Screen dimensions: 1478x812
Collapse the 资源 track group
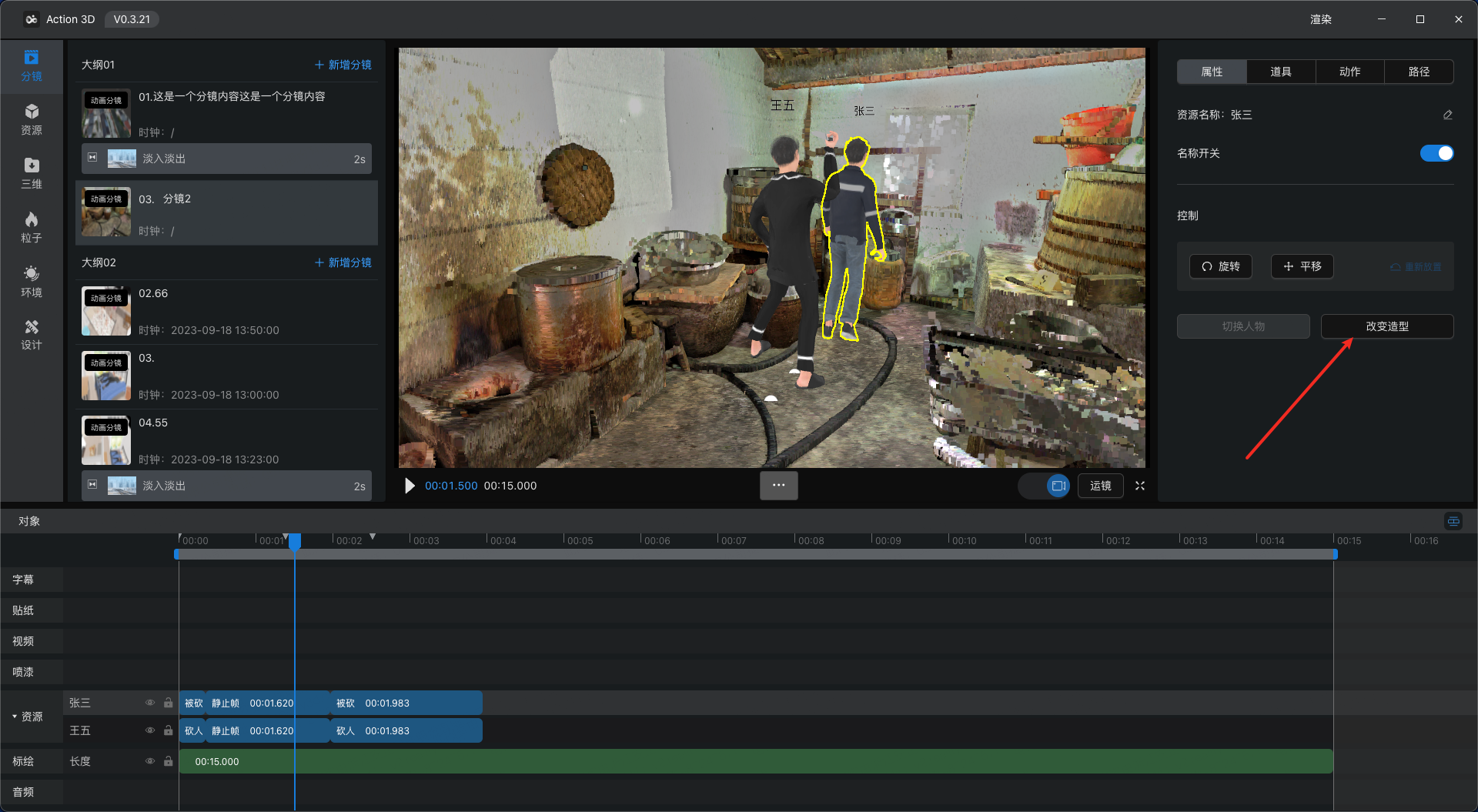tap(15, 717)
